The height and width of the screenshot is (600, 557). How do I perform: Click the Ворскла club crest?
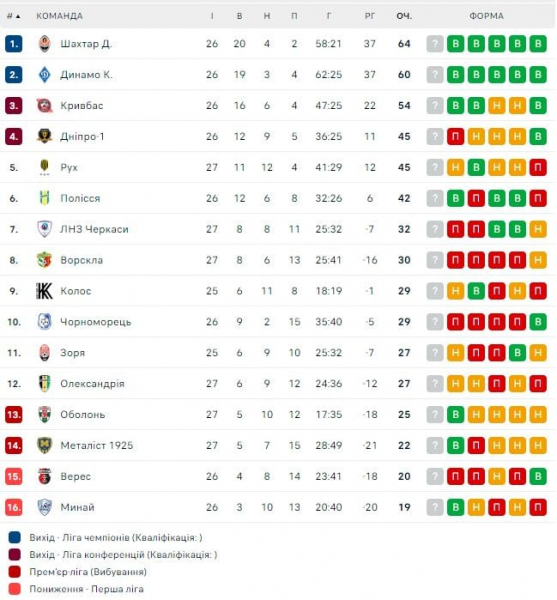pos(44,260)
